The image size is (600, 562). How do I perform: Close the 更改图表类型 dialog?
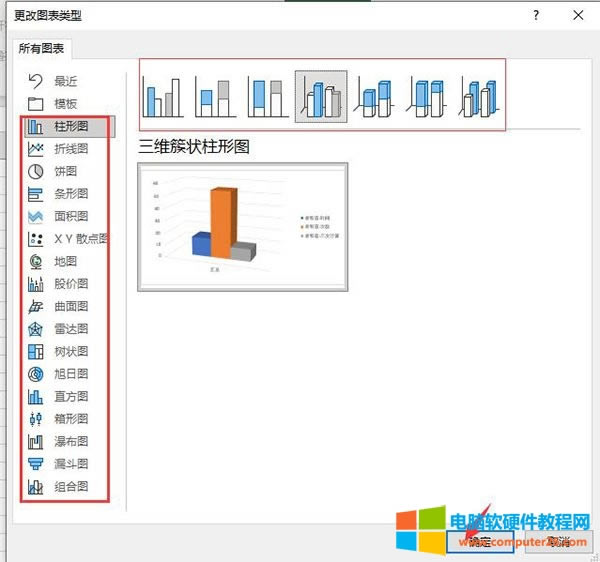[x=578, y=15]
